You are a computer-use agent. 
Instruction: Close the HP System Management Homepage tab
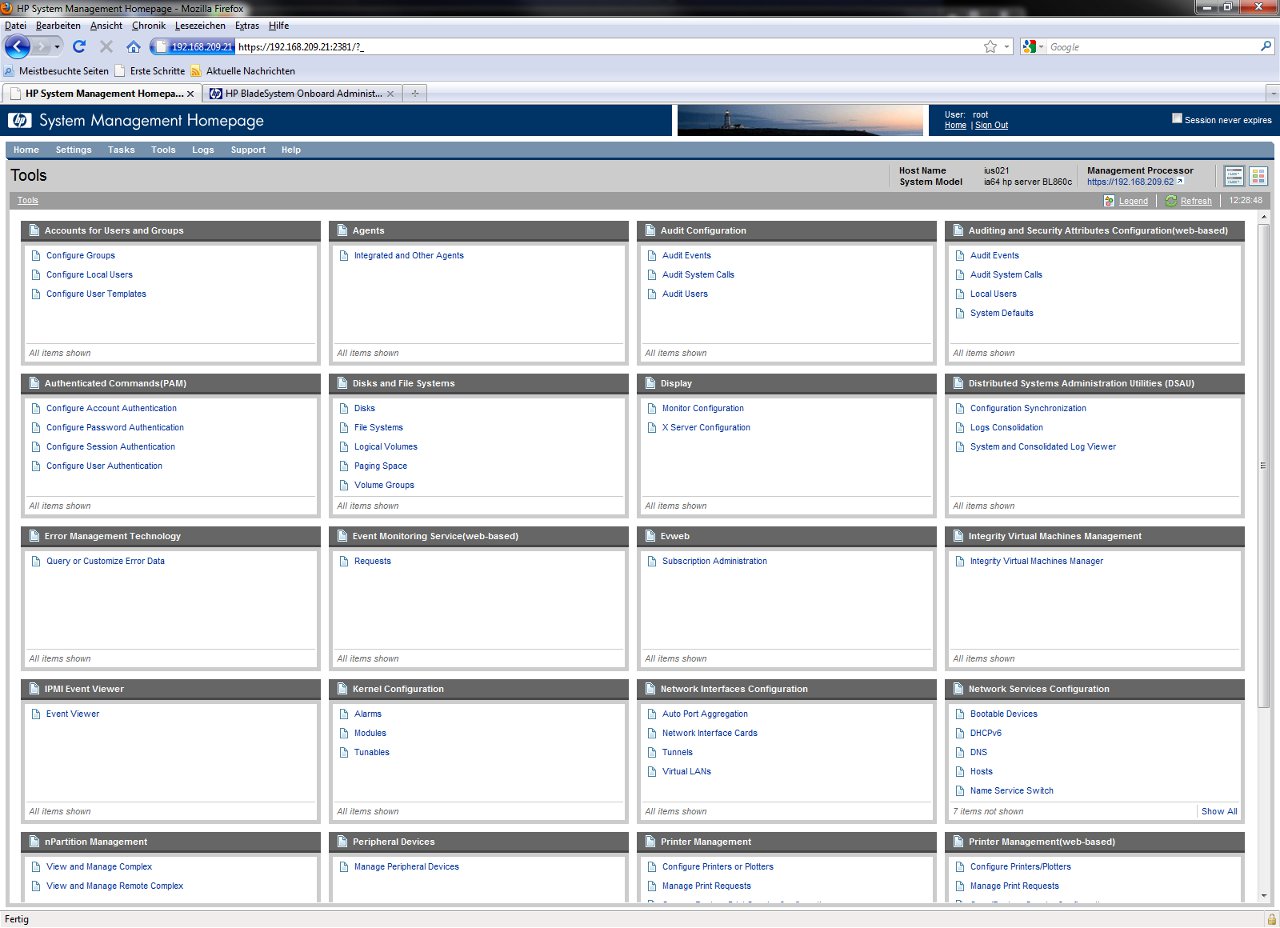(x=191, y=93)
